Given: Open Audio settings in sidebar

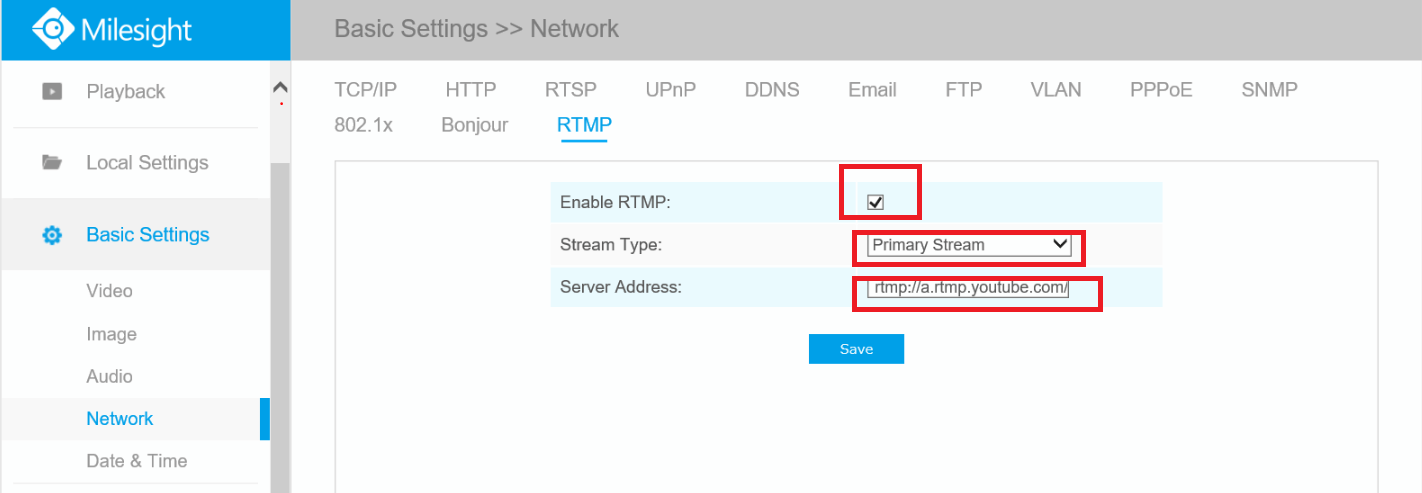Looking at the screenshot, I should (109, 376).
